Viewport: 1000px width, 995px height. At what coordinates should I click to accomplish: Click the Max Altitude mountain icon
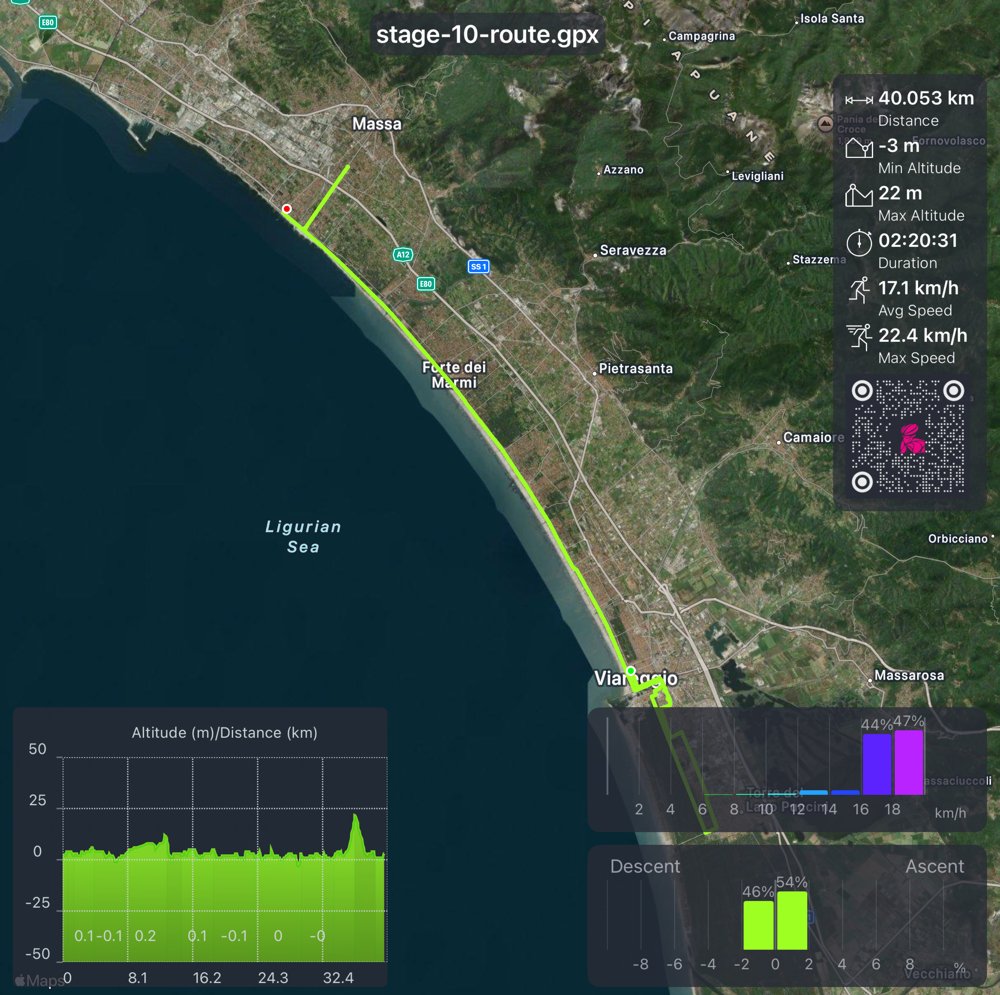point(859,195)
